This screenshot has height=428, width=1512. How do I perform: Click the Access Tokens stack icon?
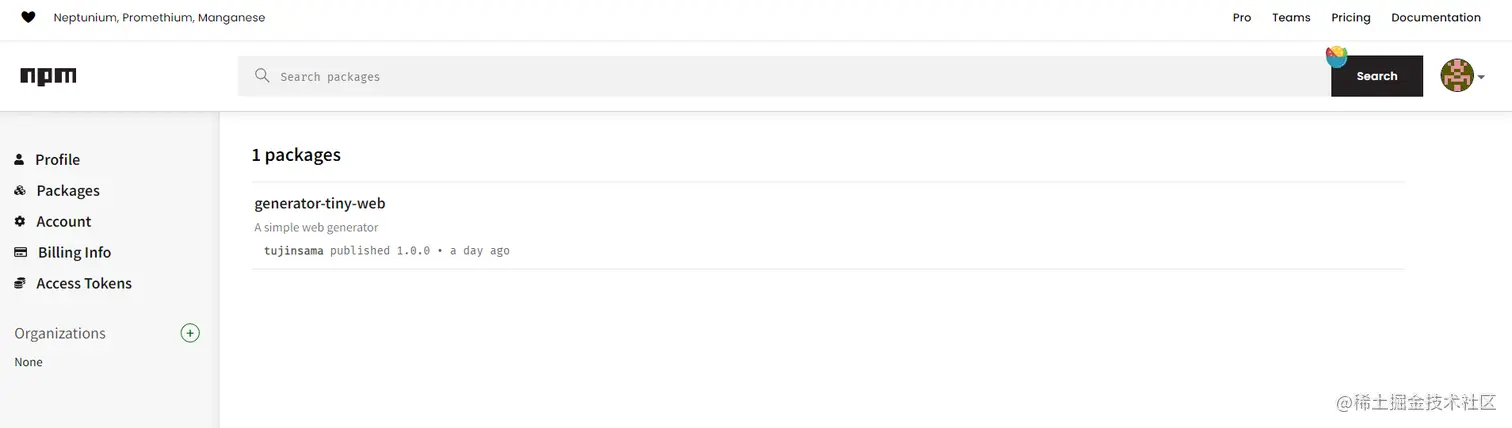tap(20, 283)
